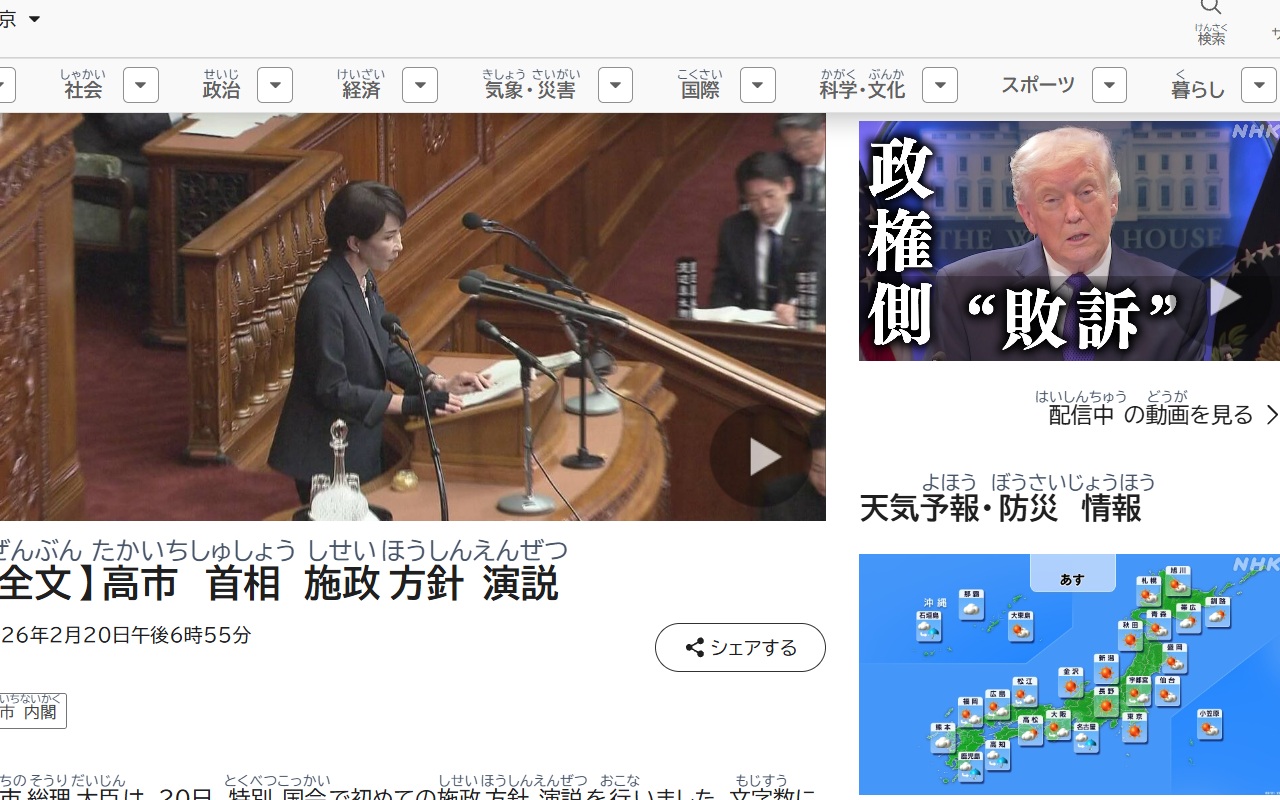The height and width of the screenshot is (800, 1280).
Task: Click the Trump 政権側 敗訴 thumbnail image
Action: coord(1069,241)
